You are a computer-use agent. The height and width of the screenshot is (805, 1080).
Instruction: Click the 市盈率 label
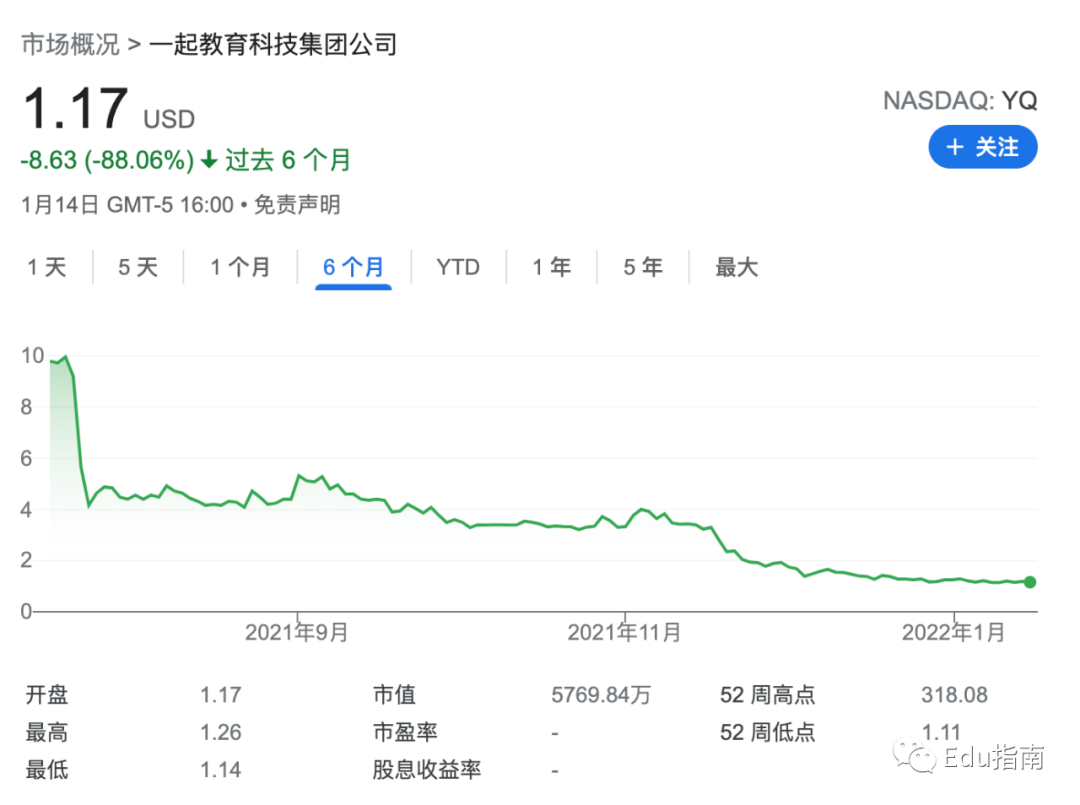[x=405, y=732]
